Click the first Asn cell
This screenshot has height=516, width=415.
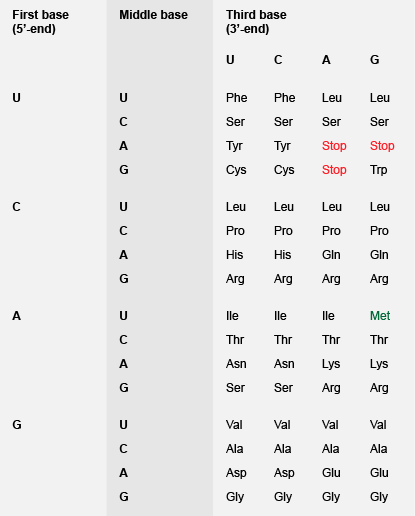(236, 364)
